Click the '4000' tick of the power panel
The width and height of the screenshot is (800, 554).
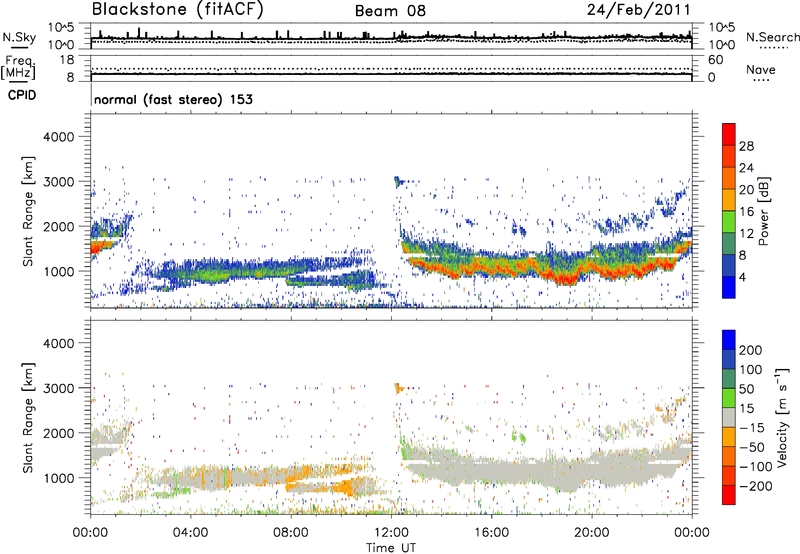(58, 137)
